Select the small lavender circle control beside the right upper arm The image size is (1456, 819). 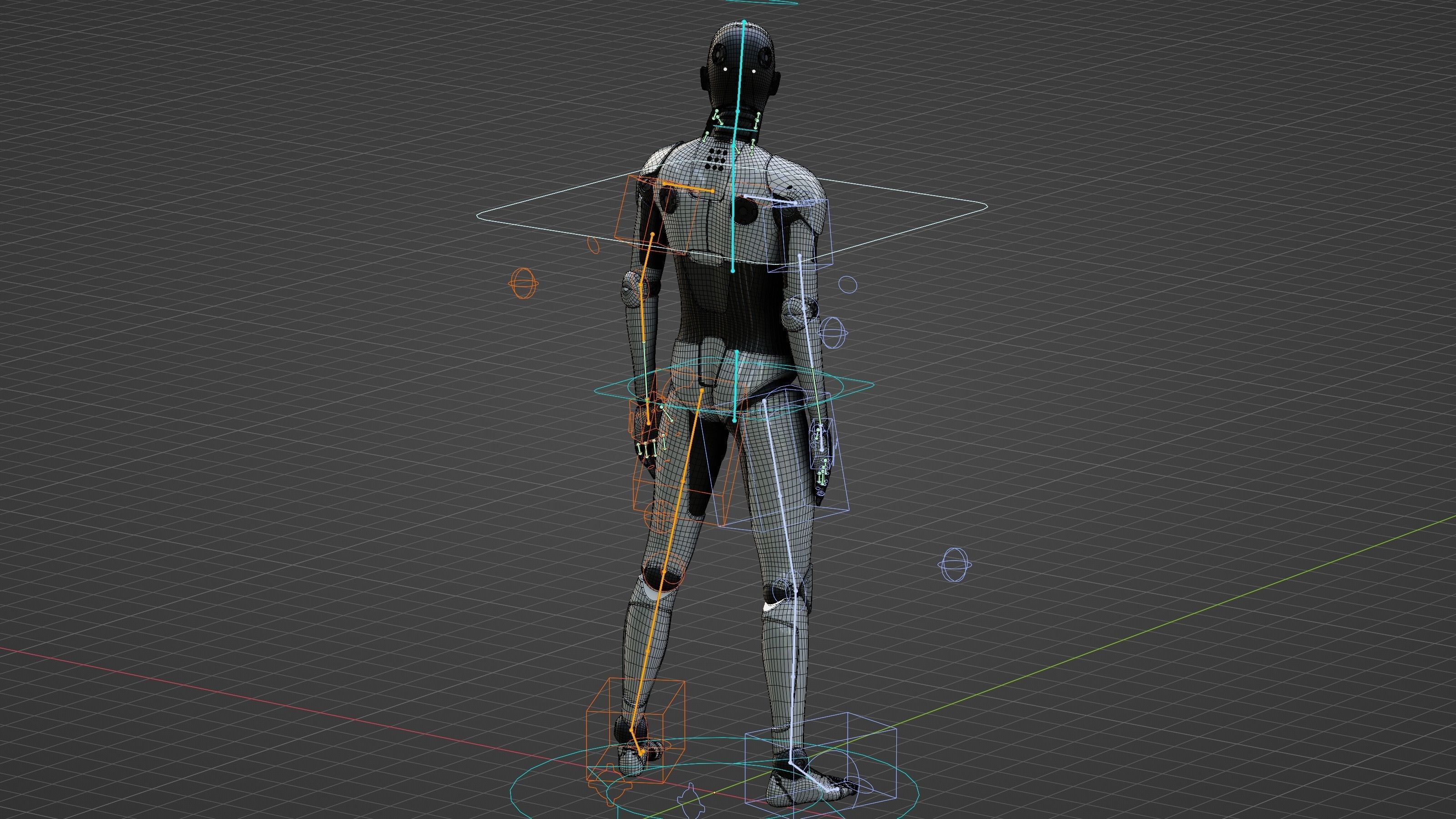(x=847, y=284)
